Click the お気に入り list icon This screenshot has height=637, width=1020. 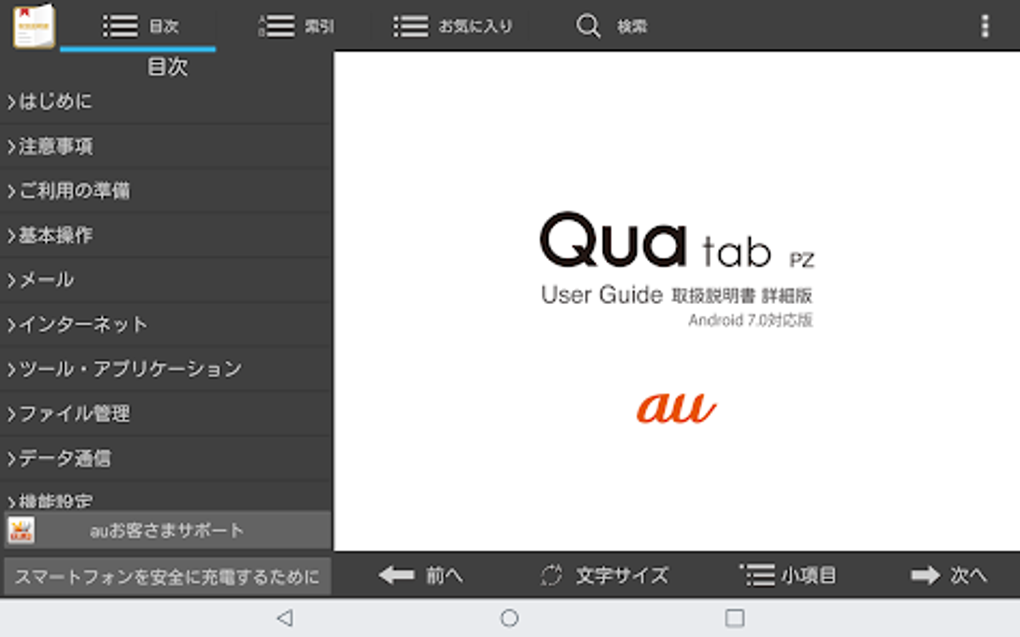(410, 26)
